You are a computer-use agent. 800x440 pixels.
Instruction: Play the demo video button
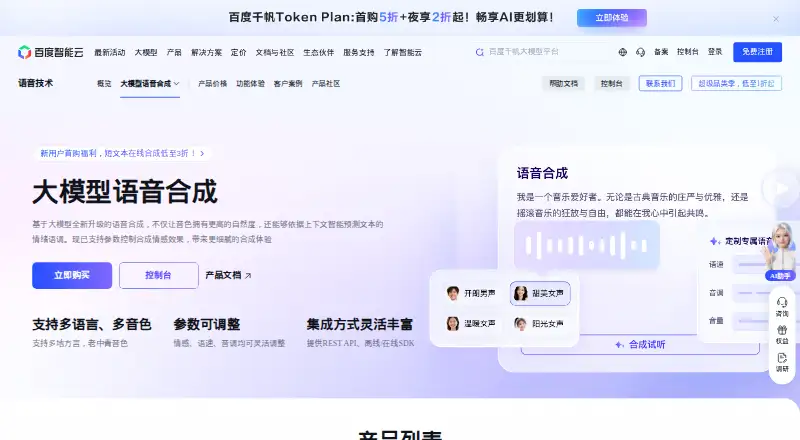click(x=781, y=188)
